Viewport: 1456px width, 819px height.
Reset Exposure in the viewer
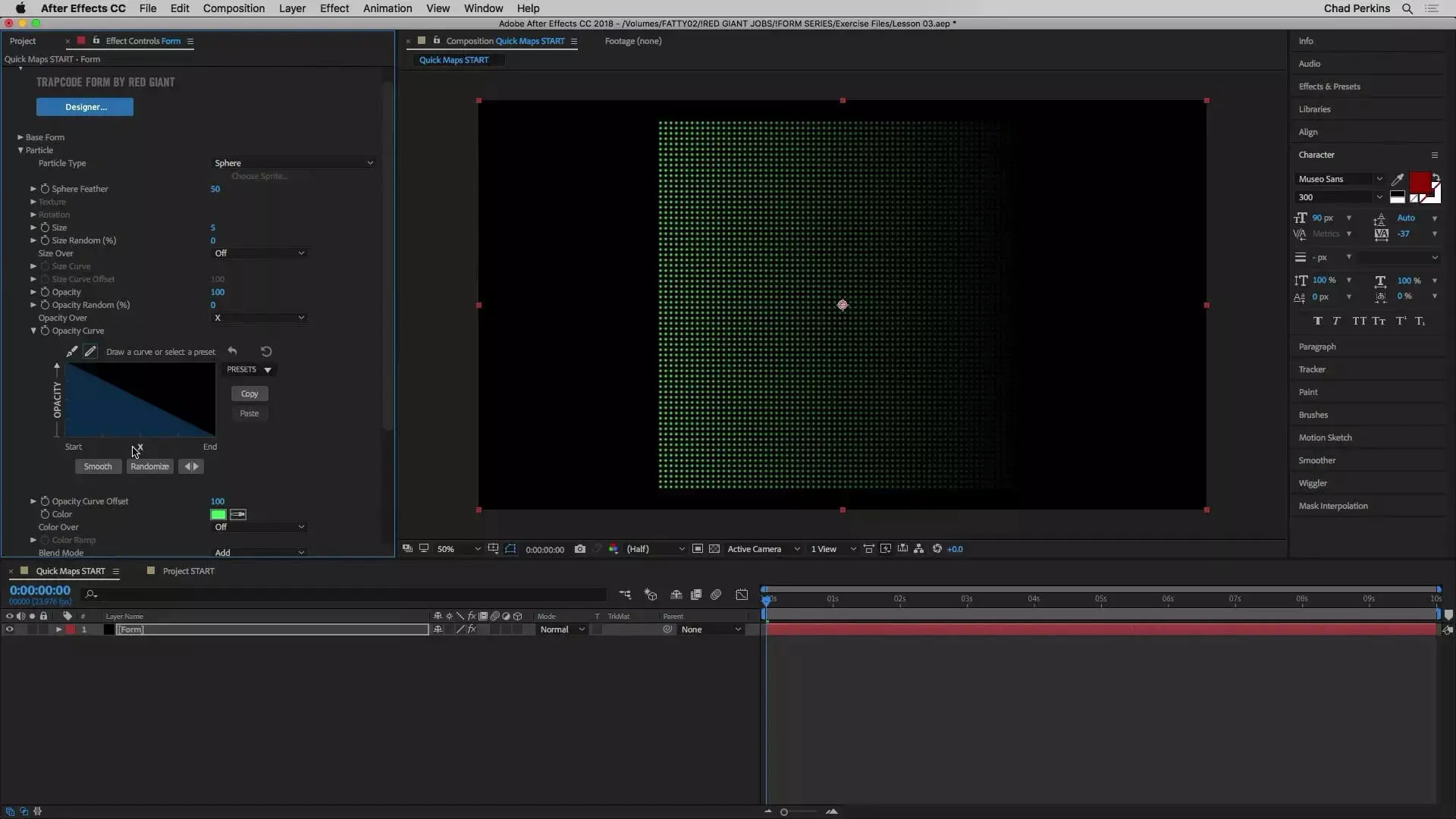(x=937, y=549)
